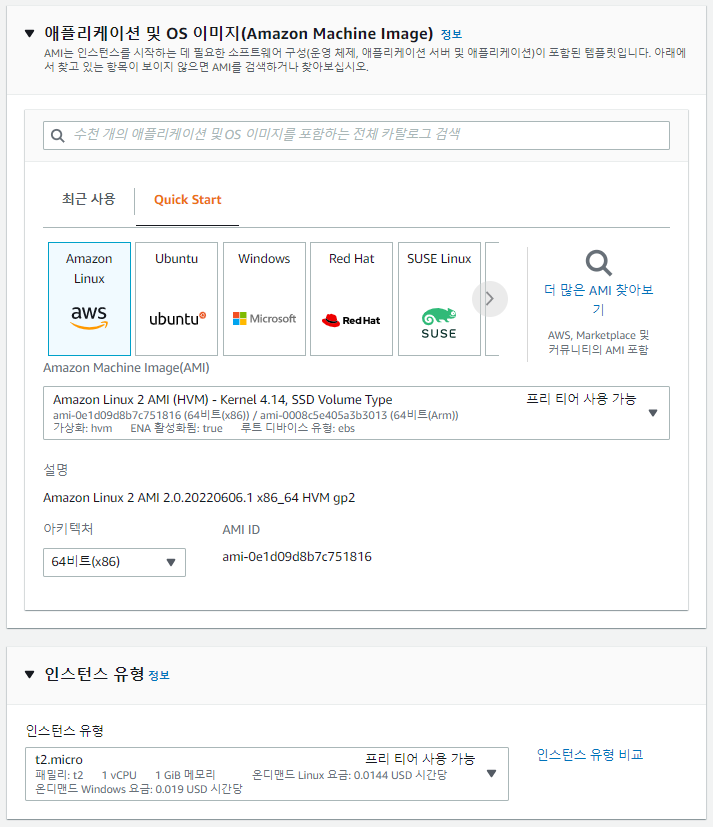Open 정보 link beside 인스턴스 유형 heading

point(159,676)
